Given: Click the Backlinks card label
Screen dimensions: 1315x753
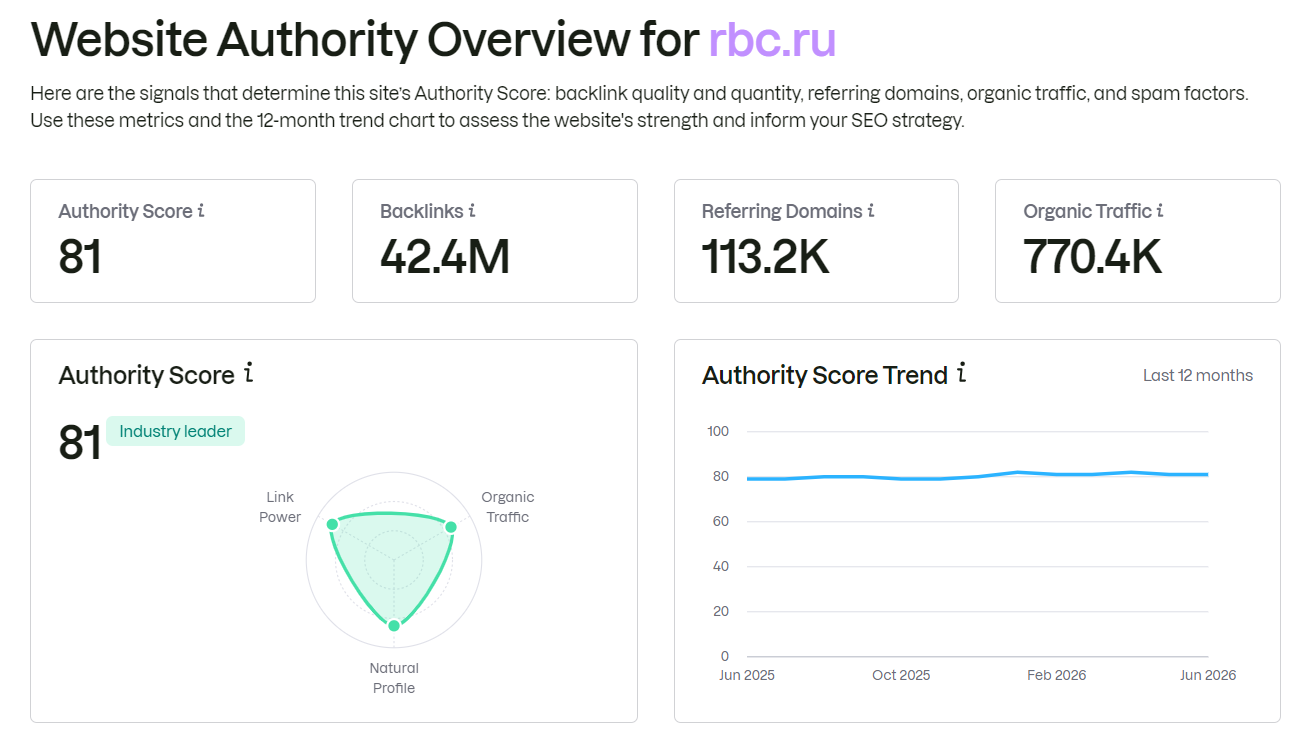Looking at the screenshot, I should [x=421, y=211].
